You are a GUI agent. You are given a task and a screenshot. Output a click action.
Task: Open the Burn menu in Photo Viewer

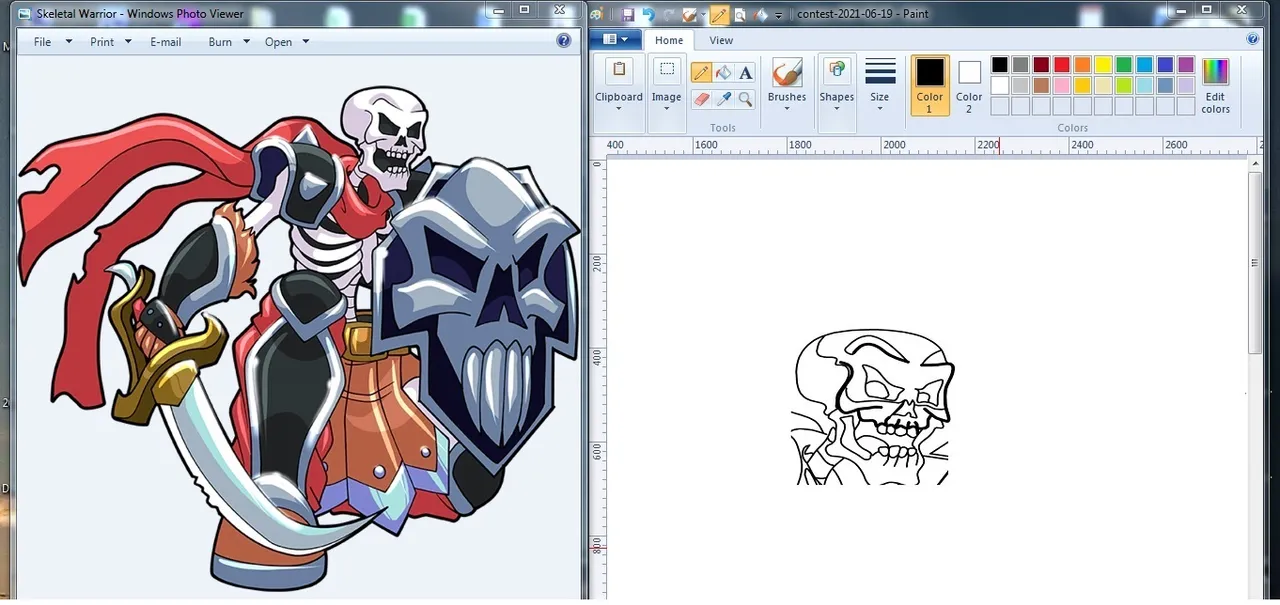[220, 42]
